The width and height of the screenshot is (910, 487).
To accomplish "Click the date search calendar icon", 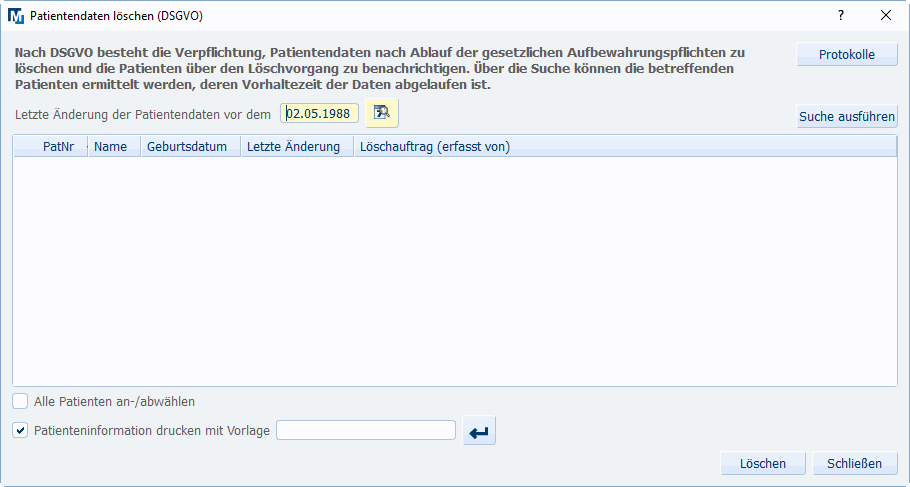I will pyautogui.click(x=382, y=113).
